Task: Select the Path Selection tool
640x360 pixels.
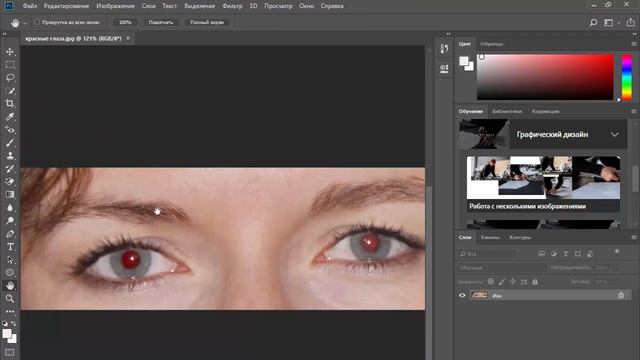Action: (10, 260)
